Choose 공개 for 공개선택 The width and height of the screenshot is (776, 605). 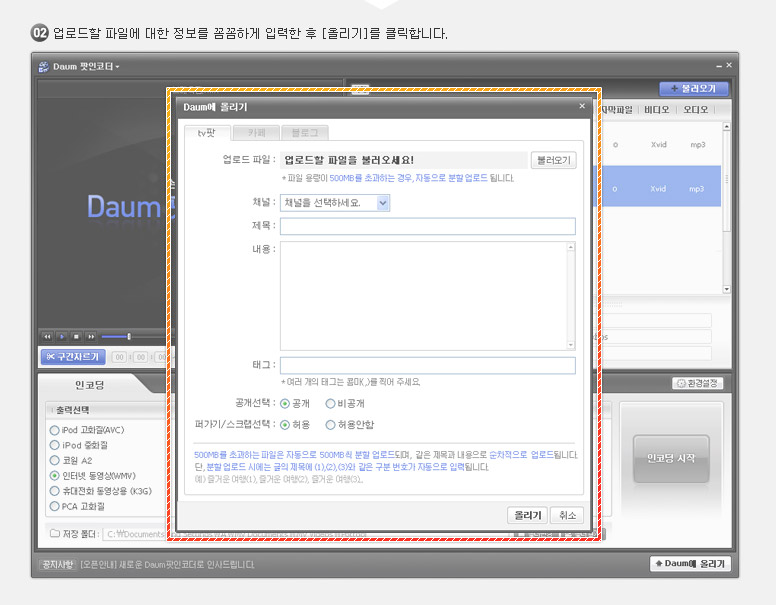tap(285, 404)
